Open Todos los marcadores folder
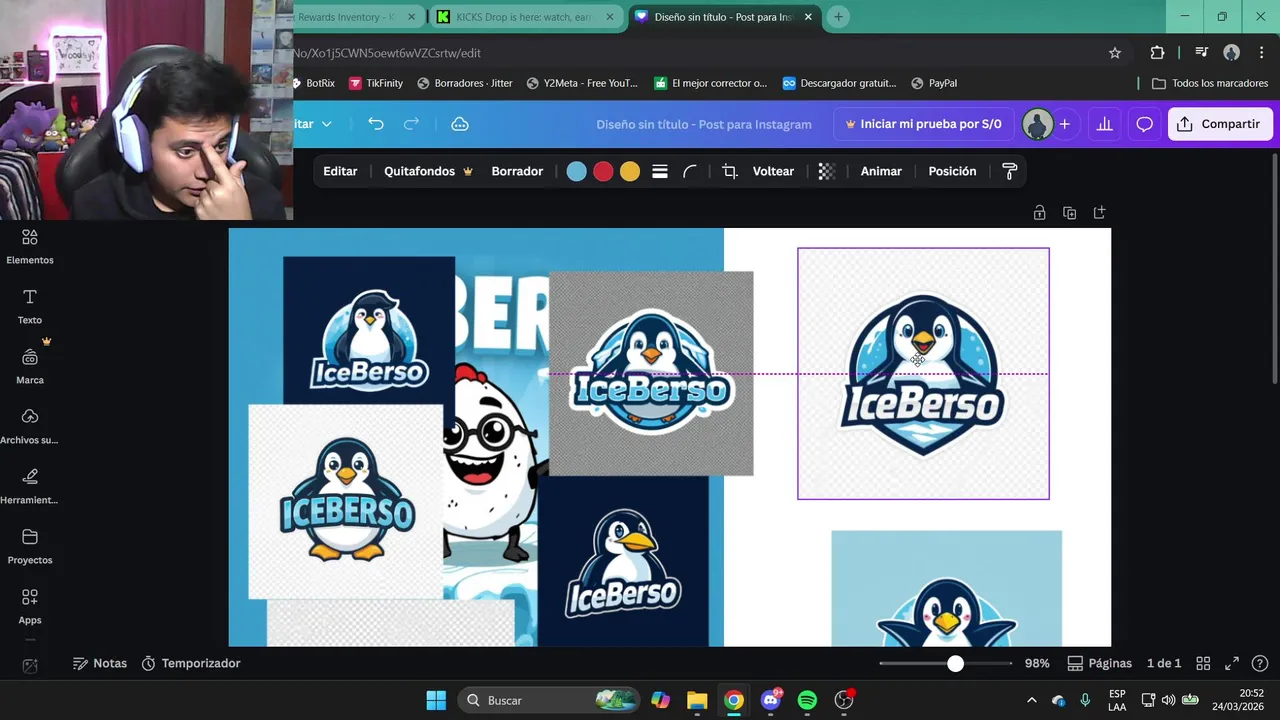1280x720 pixels. click(x=1210, y=83)
